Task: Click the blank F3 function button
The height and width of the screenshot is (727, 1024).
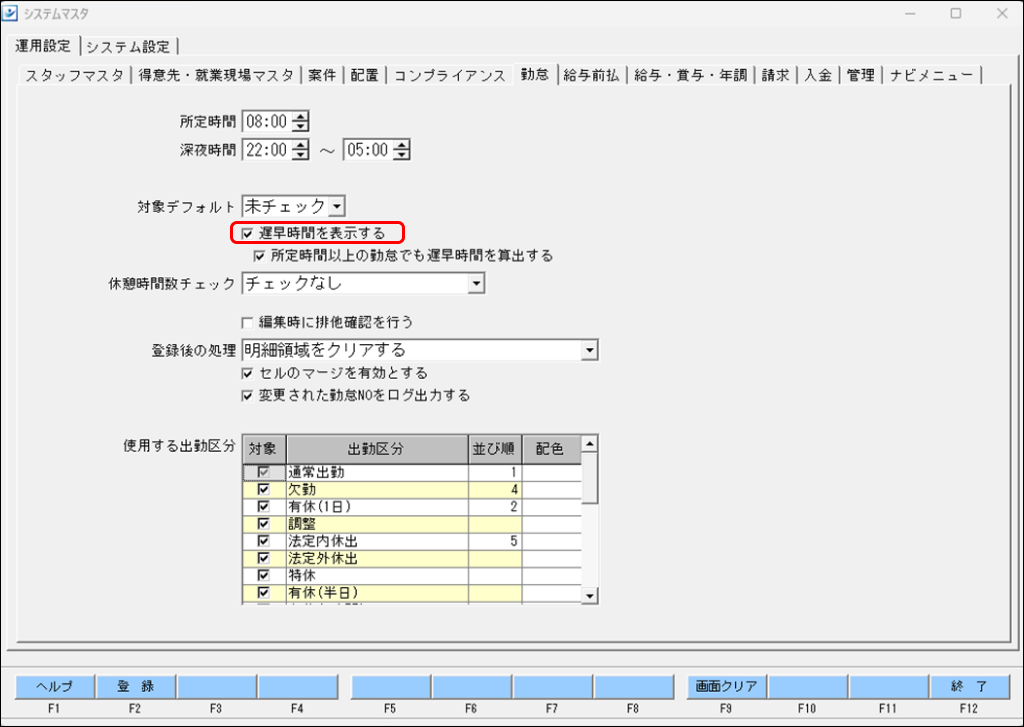Action: click(x=217, y=687)
